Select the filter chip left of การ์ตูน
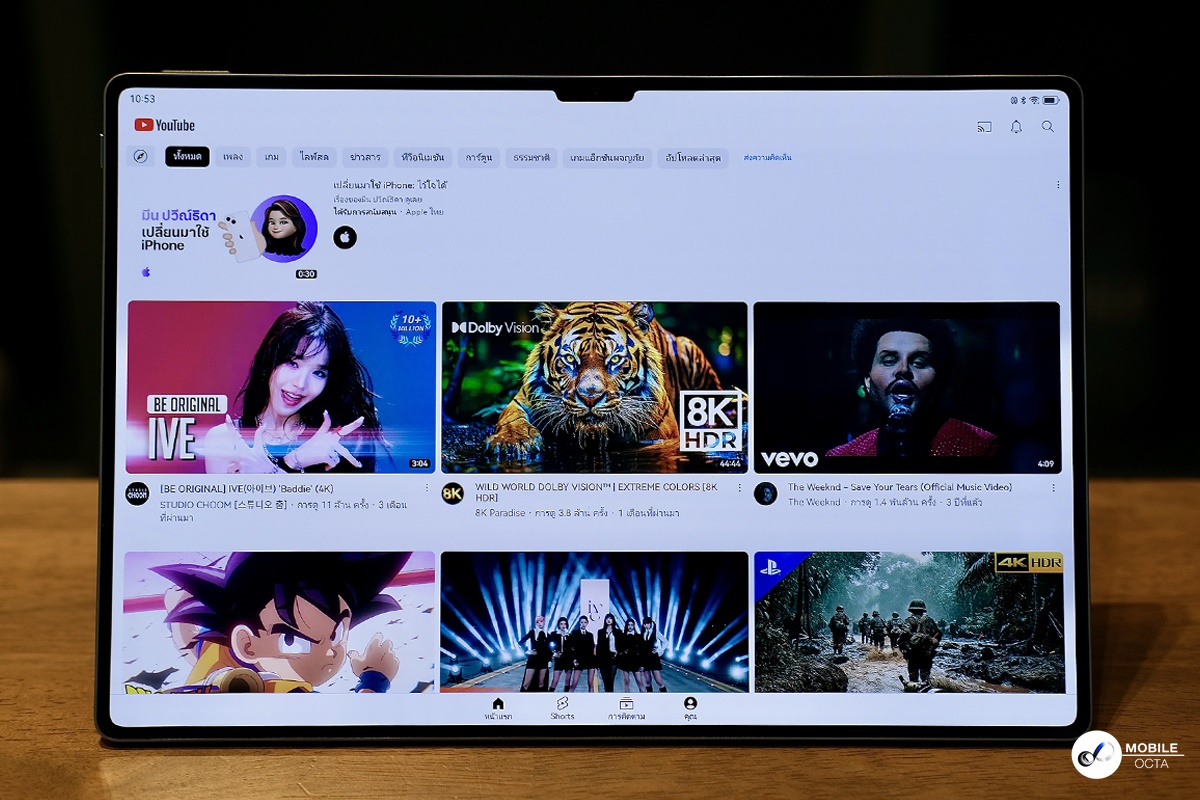Screen dimensions: 1200x800 click(422, 157)
